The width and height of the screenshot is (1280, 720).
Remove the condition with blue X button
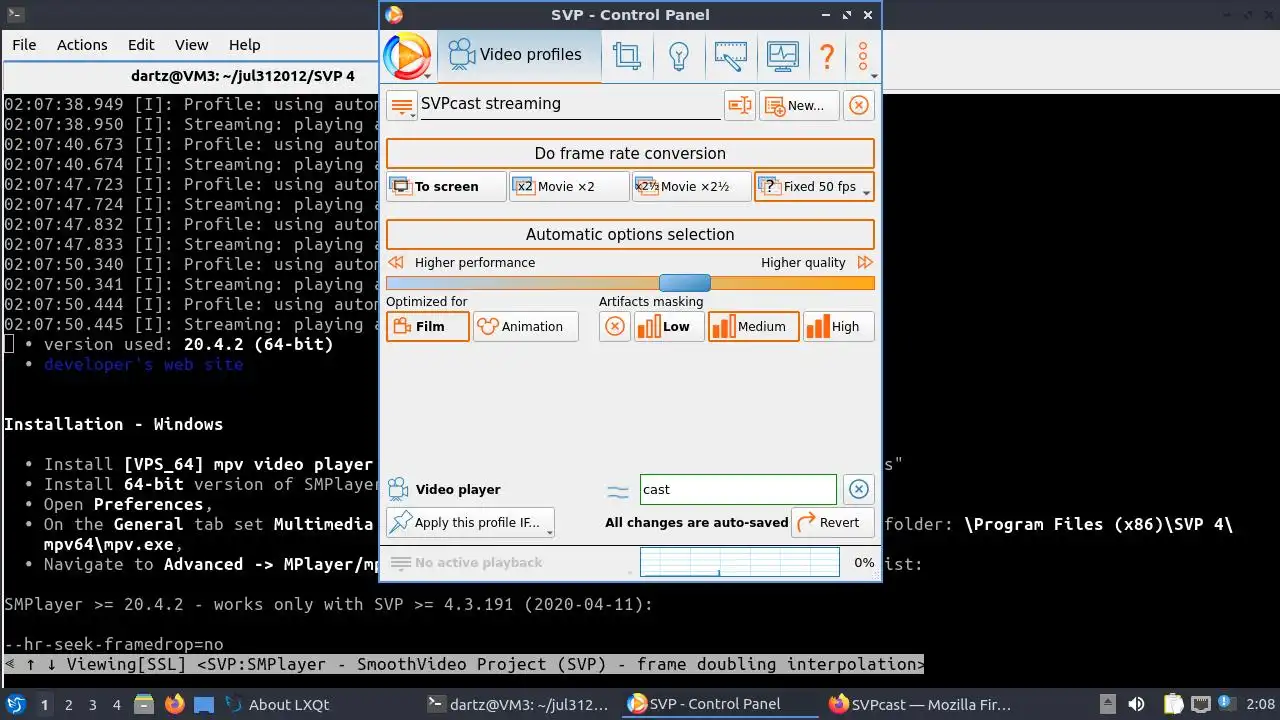point(858,489)
